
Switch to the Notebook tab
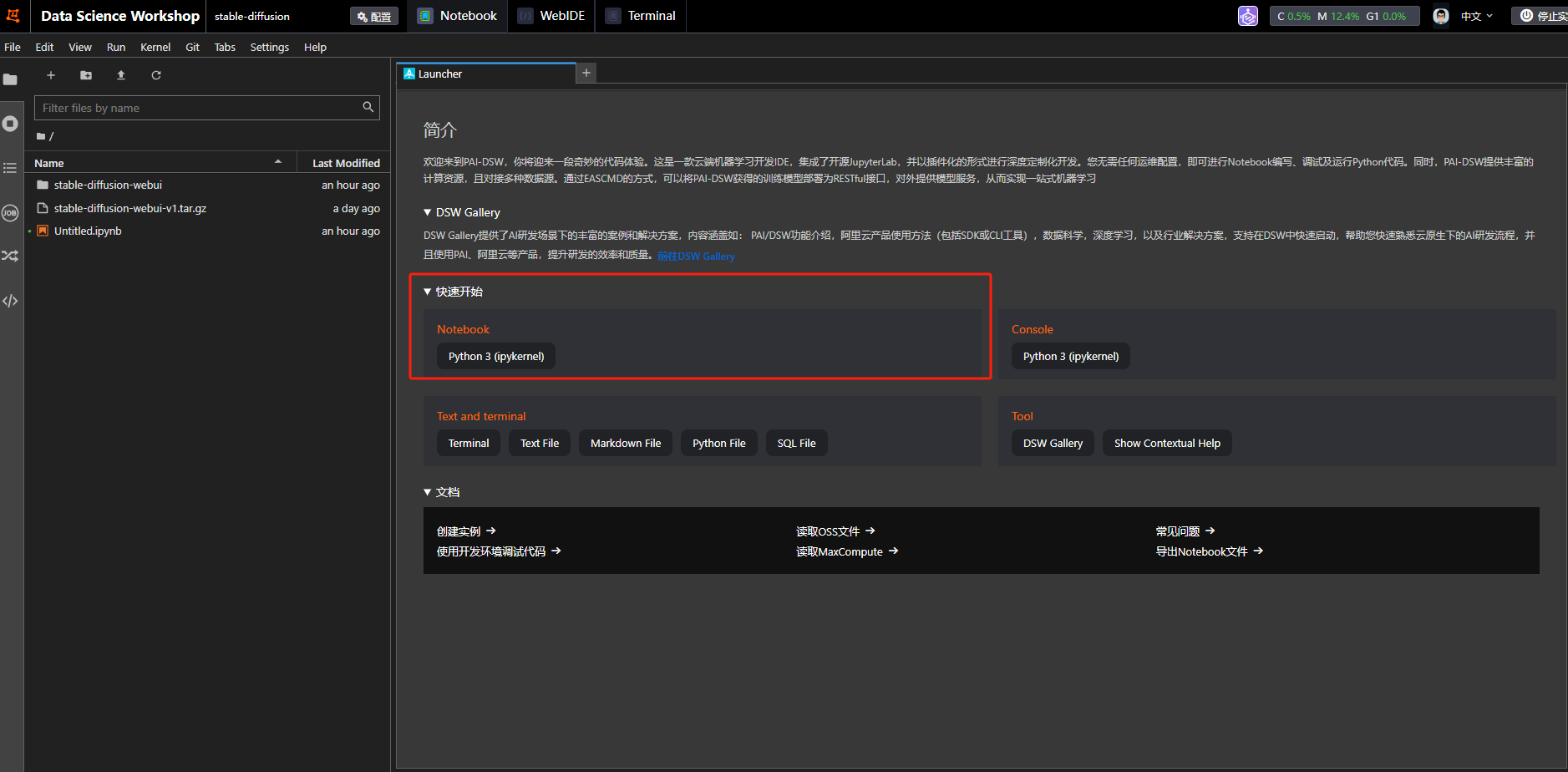458,16
